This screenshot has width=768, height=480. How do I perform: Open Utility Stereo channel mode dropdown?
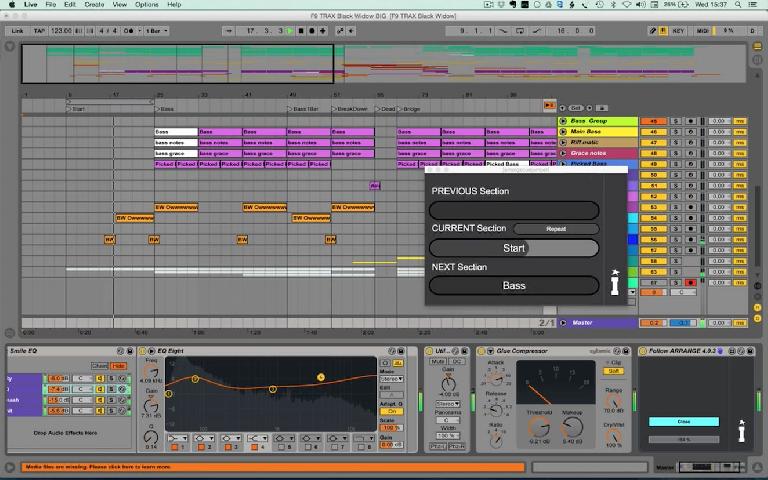click(x=448, y=404)
